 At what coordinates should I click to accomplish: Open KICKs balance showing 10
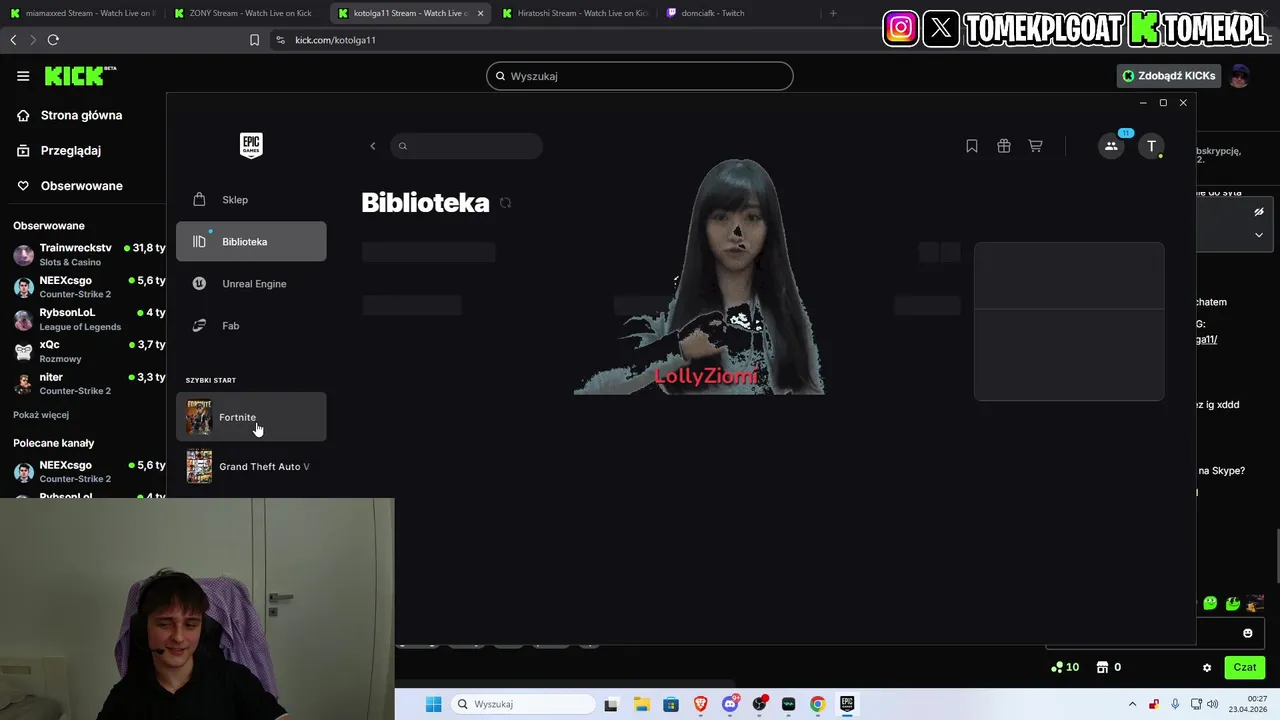point(1065,667)
